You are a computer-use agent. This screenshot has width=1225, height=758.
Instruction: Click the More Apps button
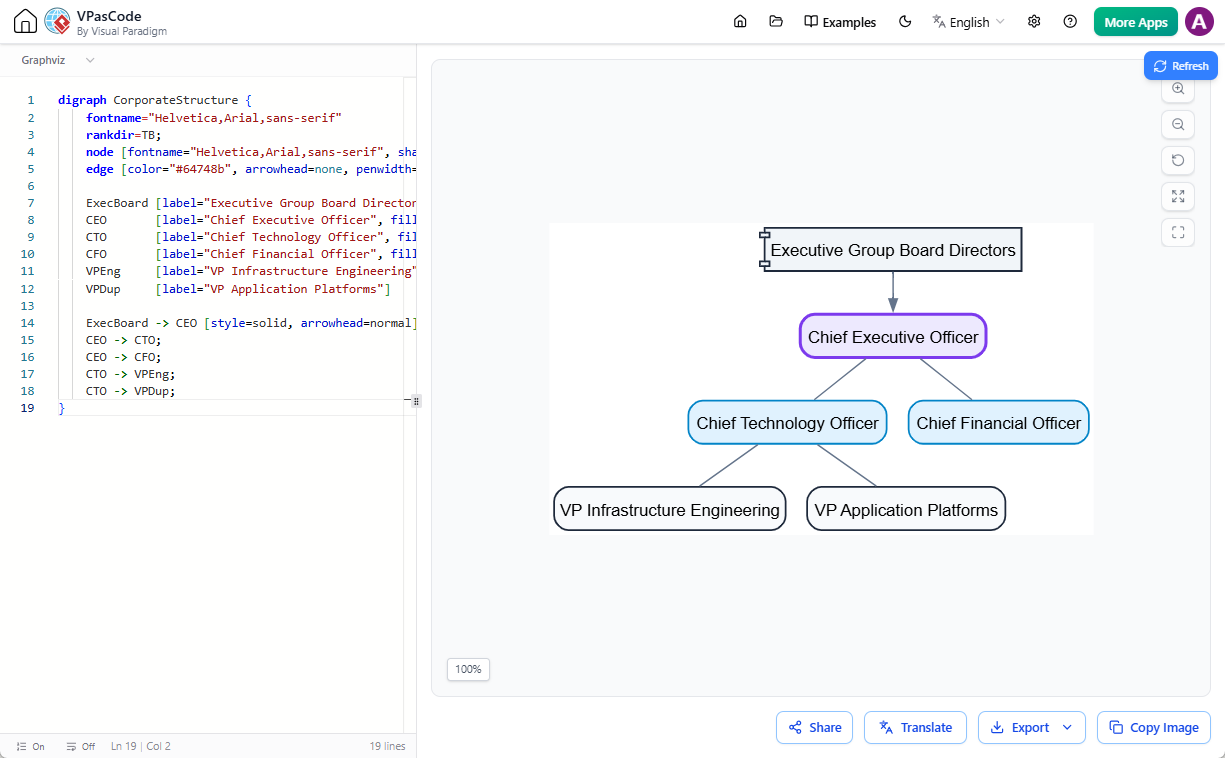tap(1135, 22)
